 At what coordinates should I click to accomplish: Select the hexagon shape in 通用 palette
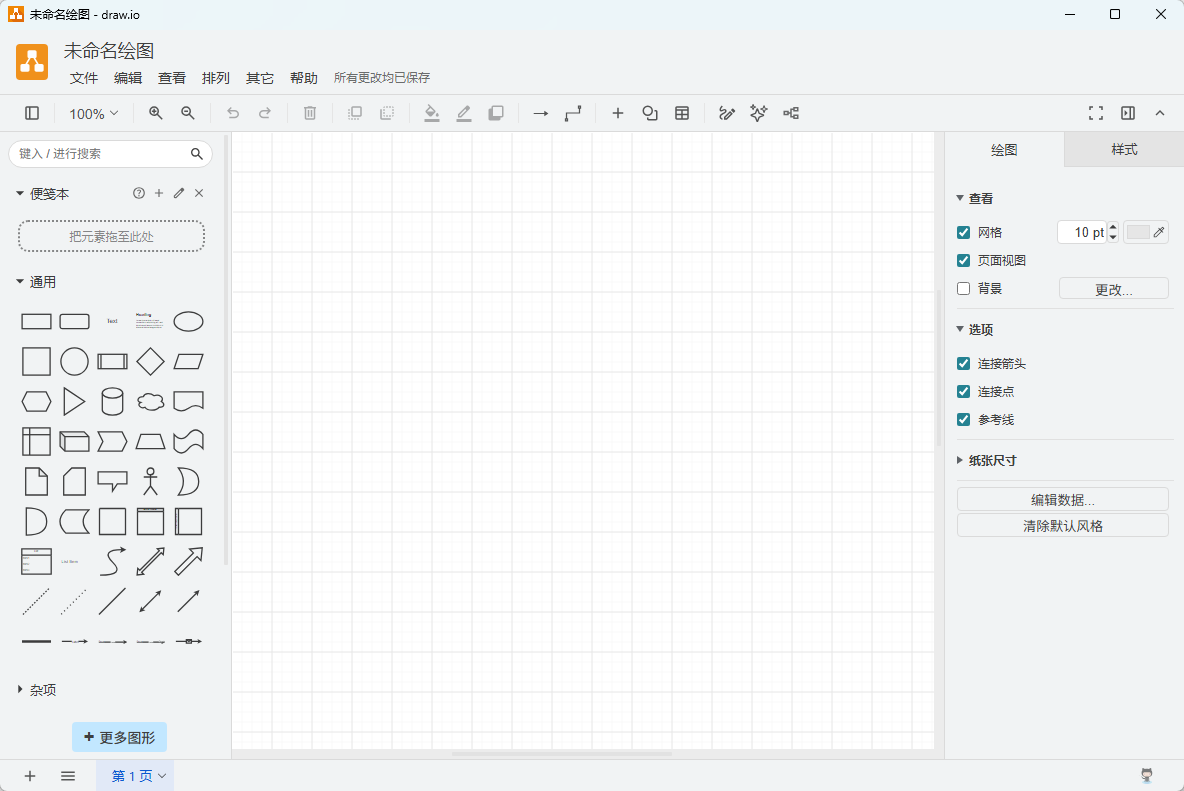point(36,402)
